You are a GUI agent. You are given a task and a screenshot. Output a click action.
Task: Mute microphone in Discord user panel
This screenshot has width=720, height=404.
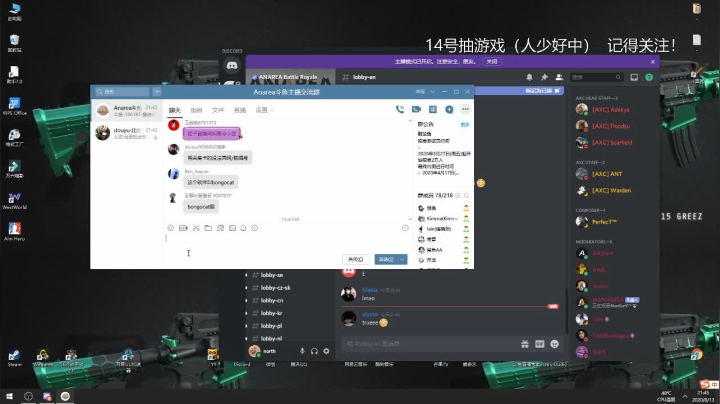click(302, 351)
